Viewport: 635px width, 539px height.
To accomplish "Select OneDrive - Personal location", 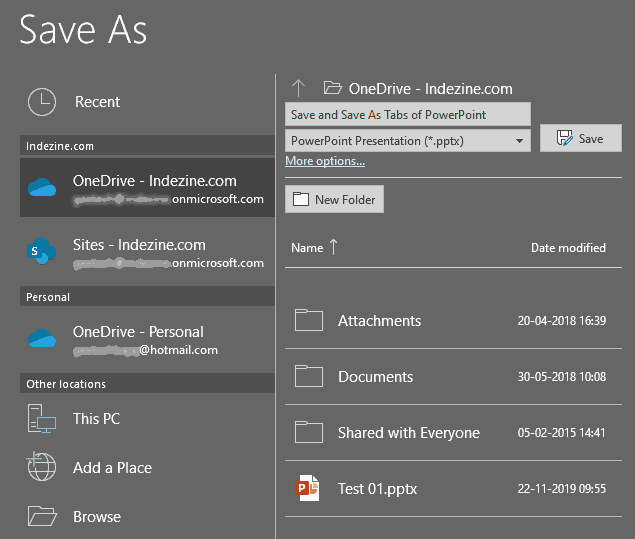I will point(147,339).
